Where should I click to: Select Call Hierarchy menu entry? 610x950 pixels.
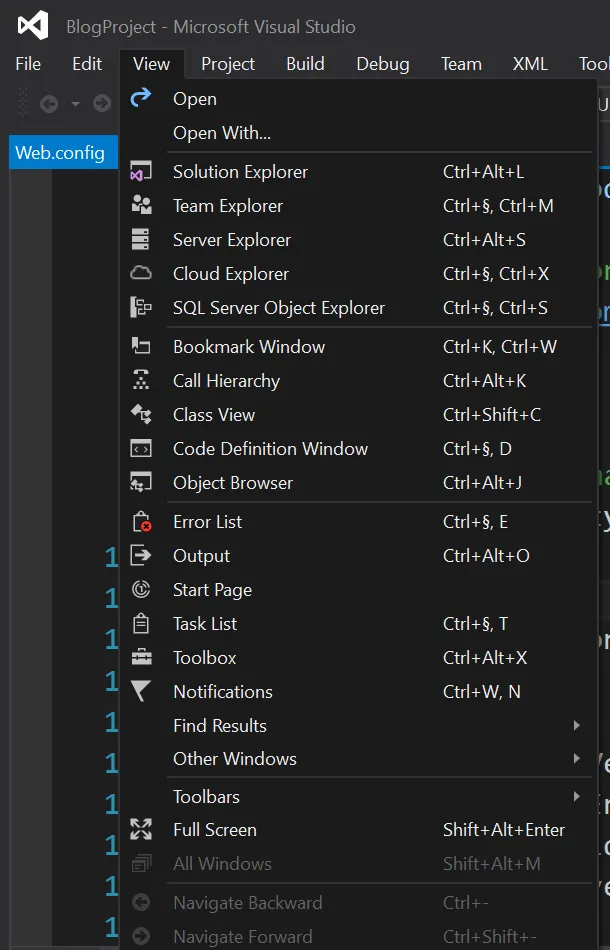(x=357, y=380)
